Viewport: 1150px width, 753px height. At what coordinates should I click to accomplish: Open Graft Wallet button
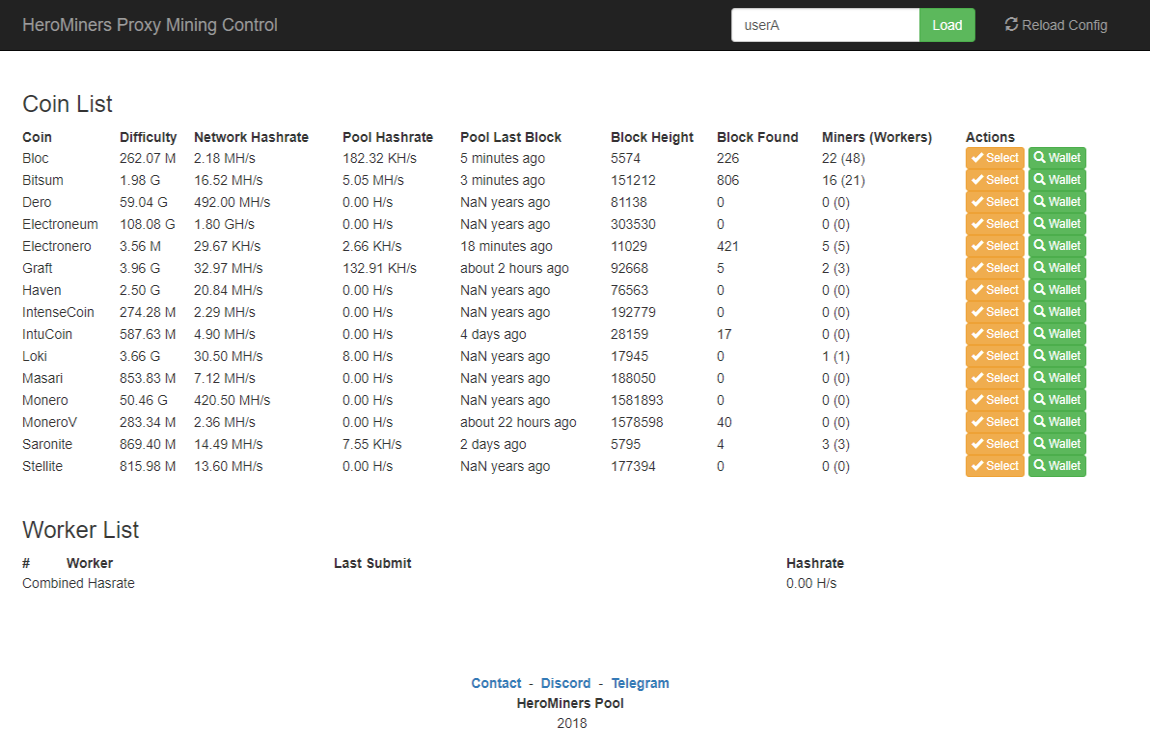(1057, 268)
